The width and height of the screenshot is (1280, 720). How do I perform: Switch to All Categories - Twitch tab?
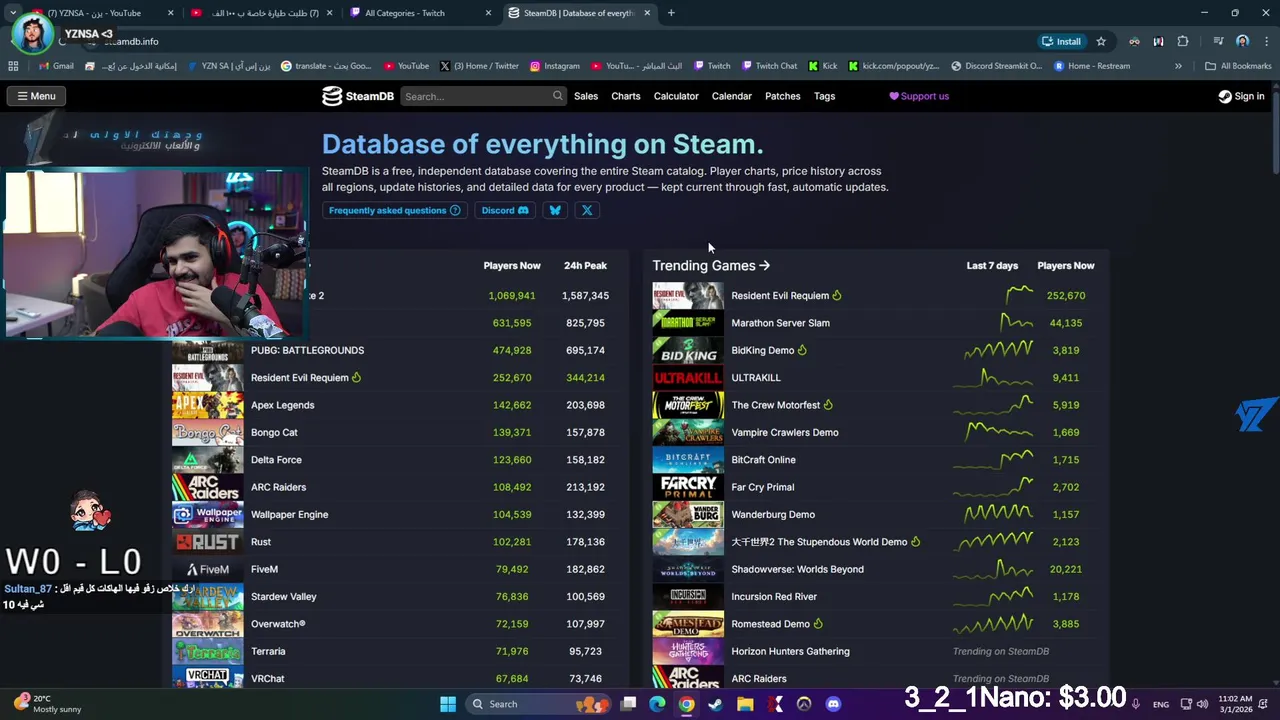click(x=418, y=13)
